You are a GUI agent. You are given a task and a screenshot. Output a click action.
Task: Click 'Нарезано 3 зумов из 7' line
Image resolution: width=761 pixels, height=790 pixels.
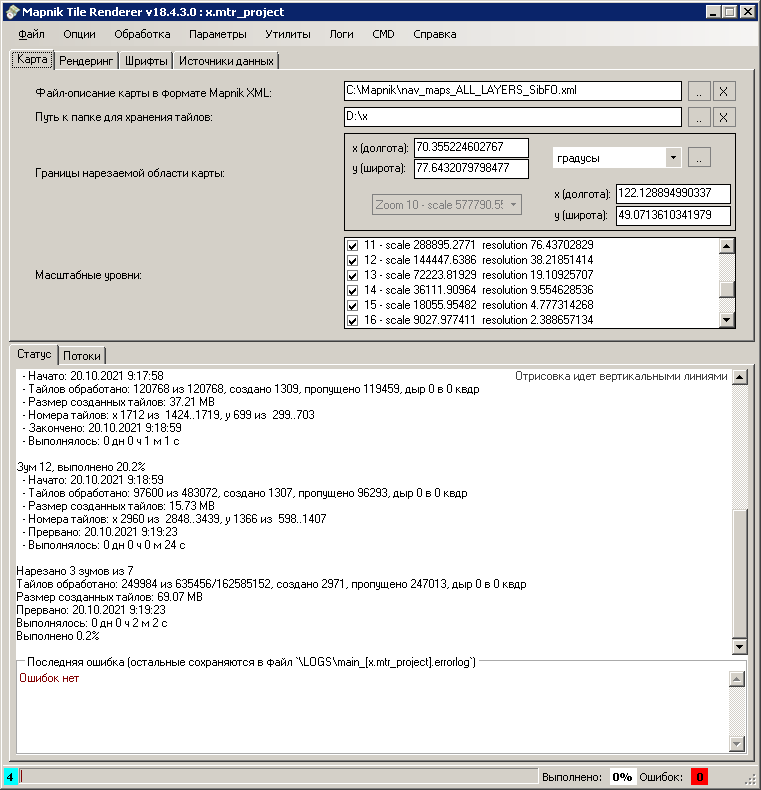(x=75, y=571)
